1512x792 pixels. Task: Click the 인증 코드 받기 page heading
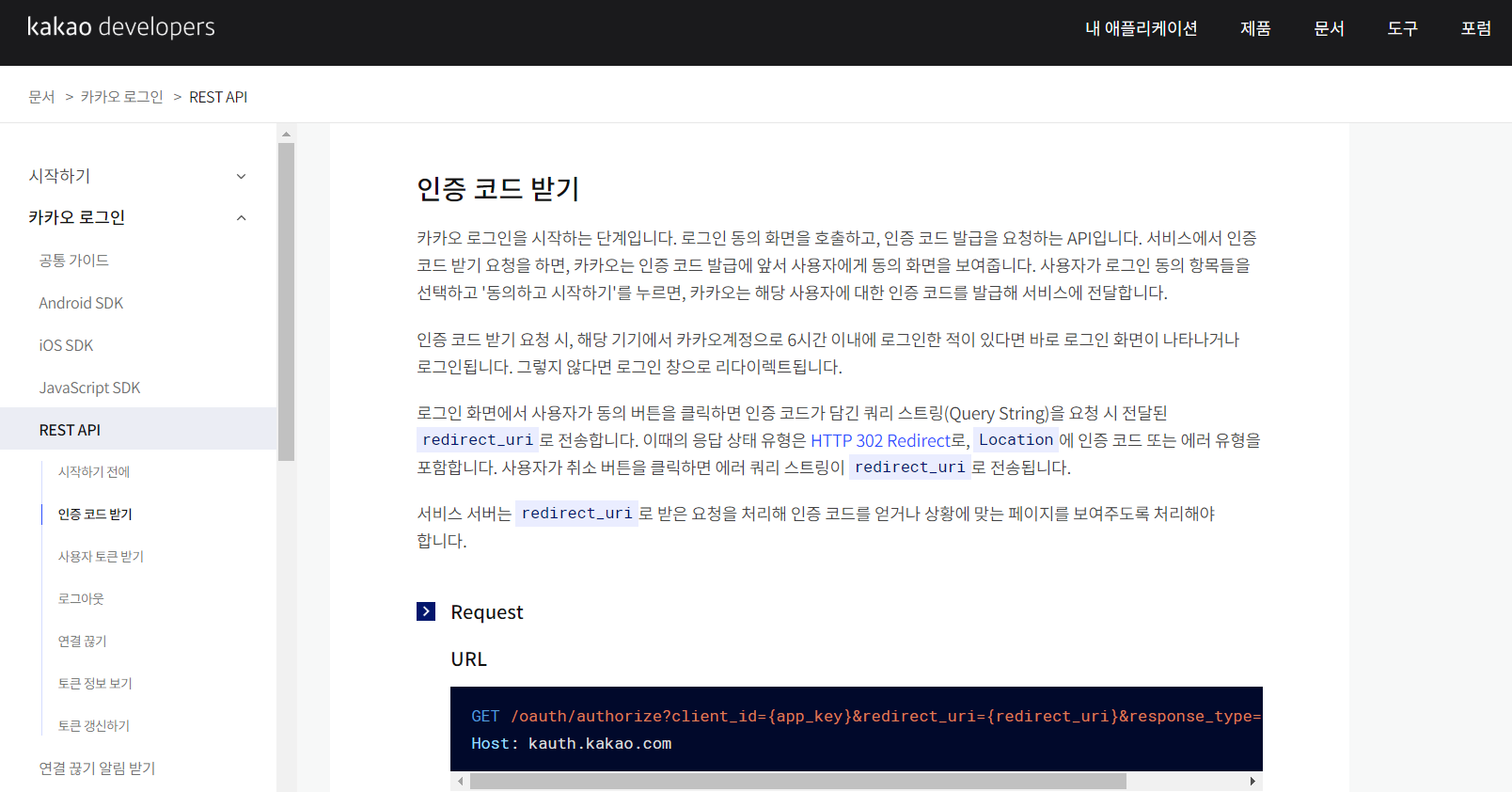coord(498,189)
